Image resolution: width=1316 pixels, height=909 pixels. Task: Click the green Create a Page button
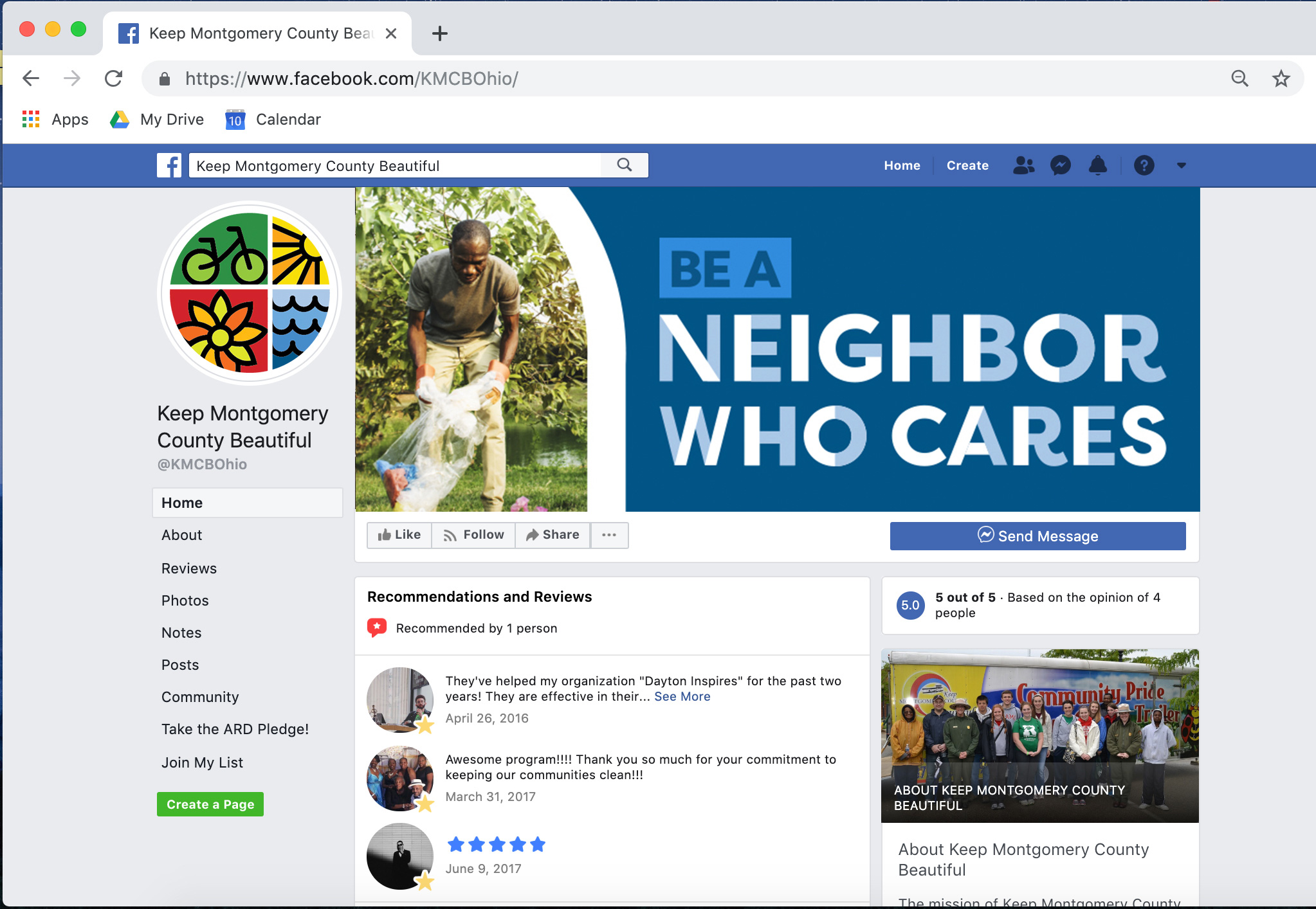210,804
